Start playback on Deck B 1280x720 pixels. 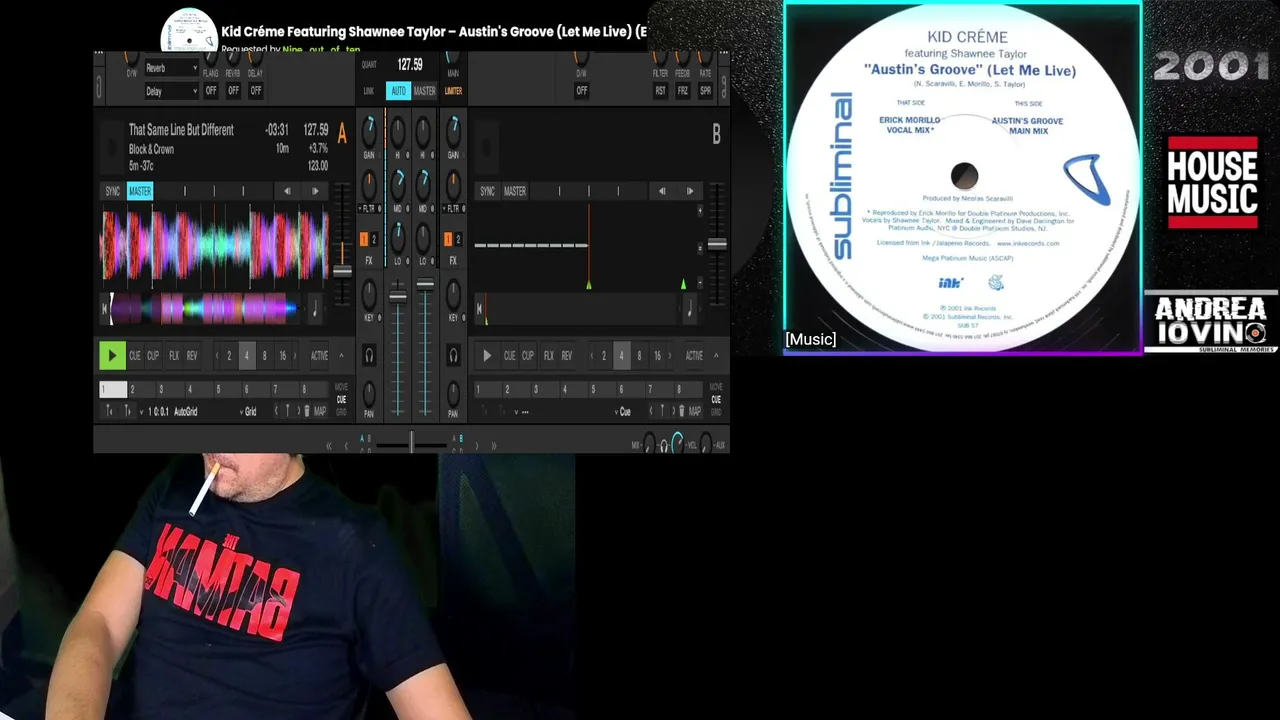(487, 355)
